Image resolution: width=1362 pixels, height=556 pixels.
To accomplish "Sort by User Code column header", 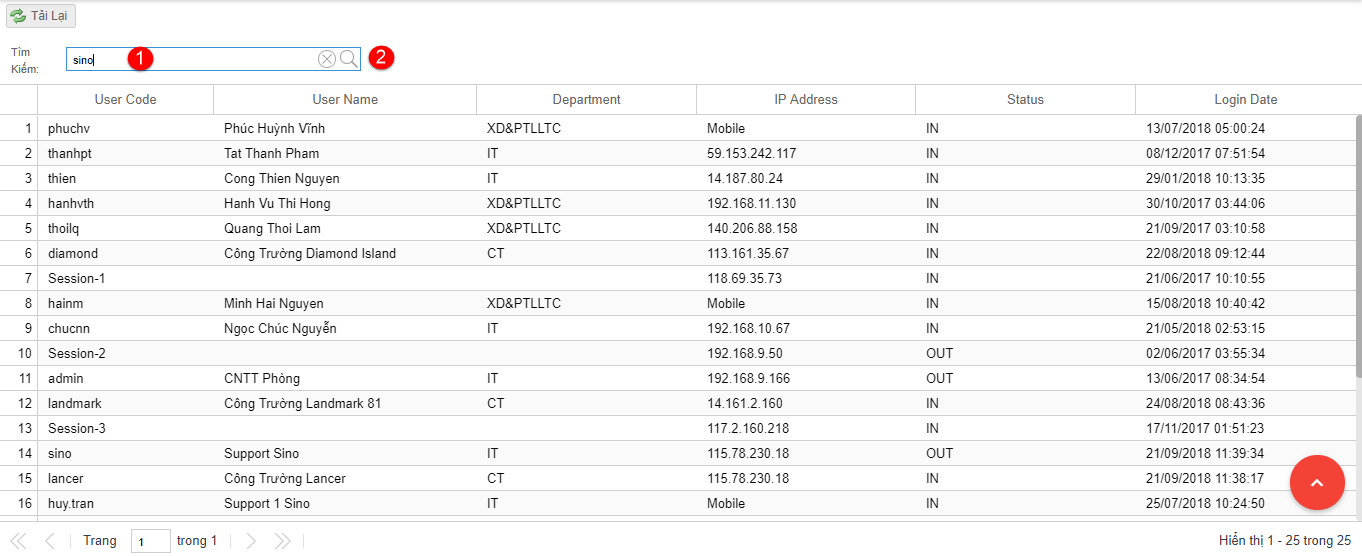I will [125, 100].
